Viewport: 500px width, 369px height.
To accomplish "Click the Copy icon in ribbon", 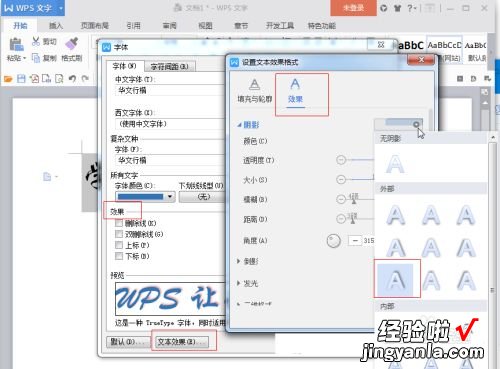I will click(36, 58).
